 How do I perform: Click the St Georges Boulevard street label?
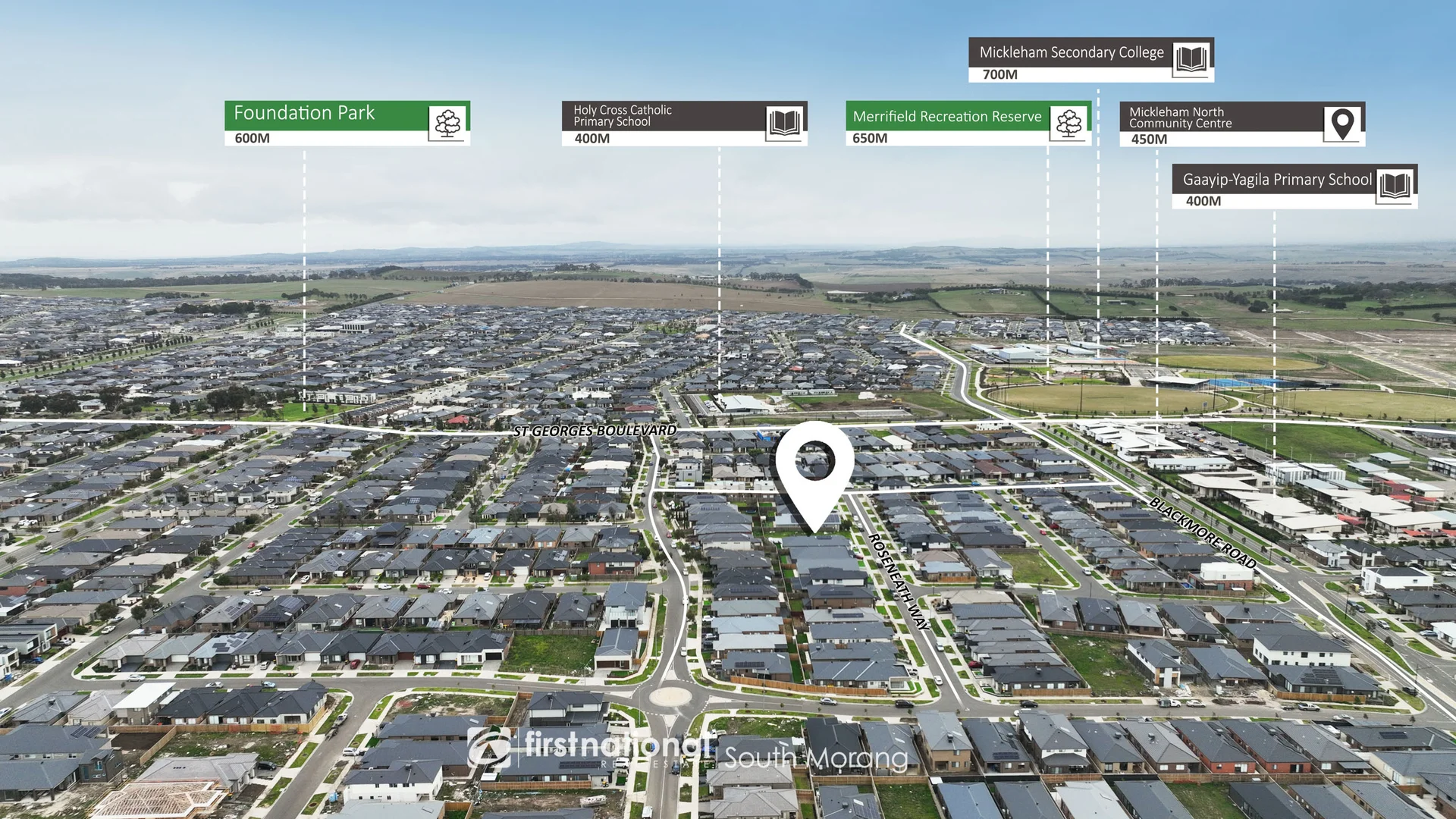click(595, 431)
